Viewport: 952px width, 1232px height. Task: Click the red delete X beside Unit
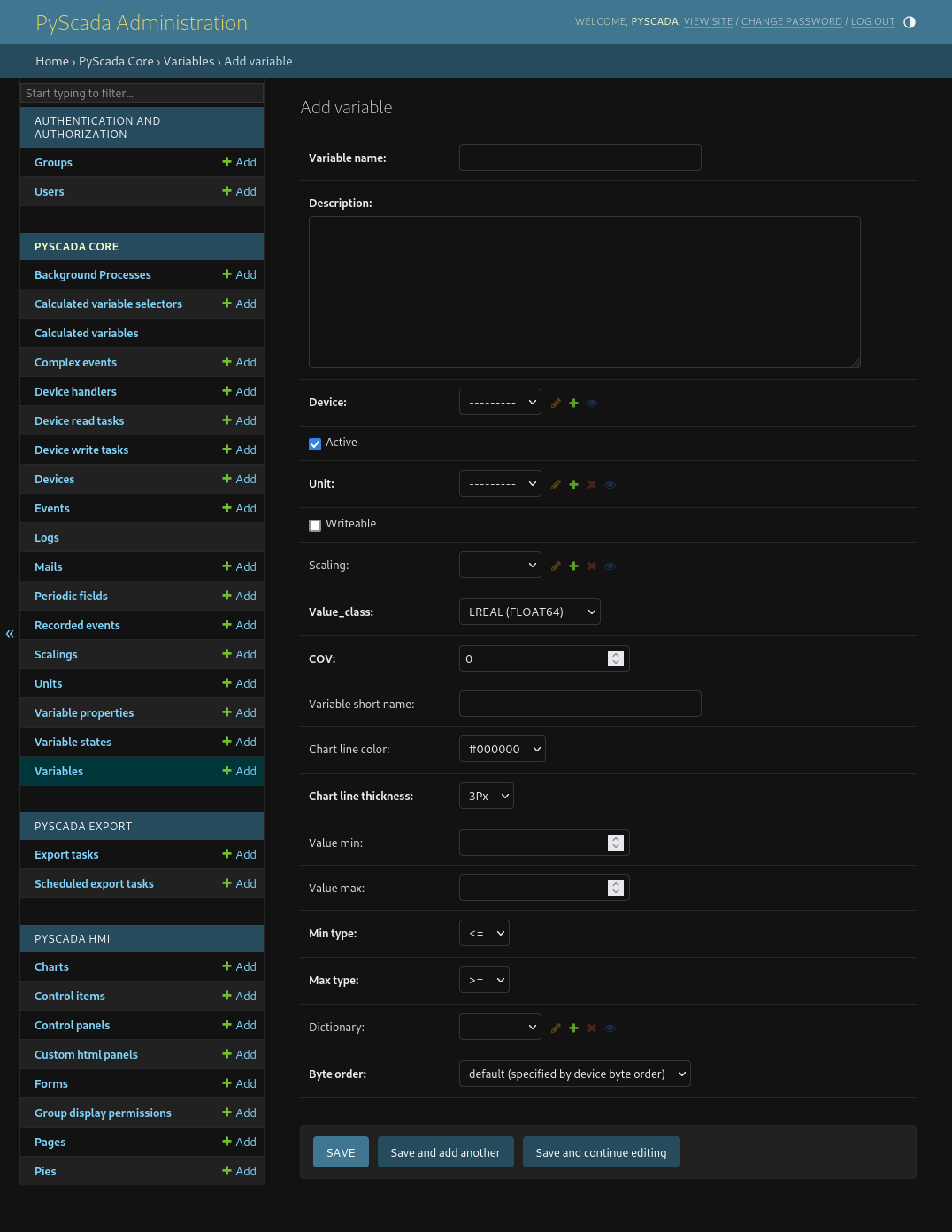[592, 485]
